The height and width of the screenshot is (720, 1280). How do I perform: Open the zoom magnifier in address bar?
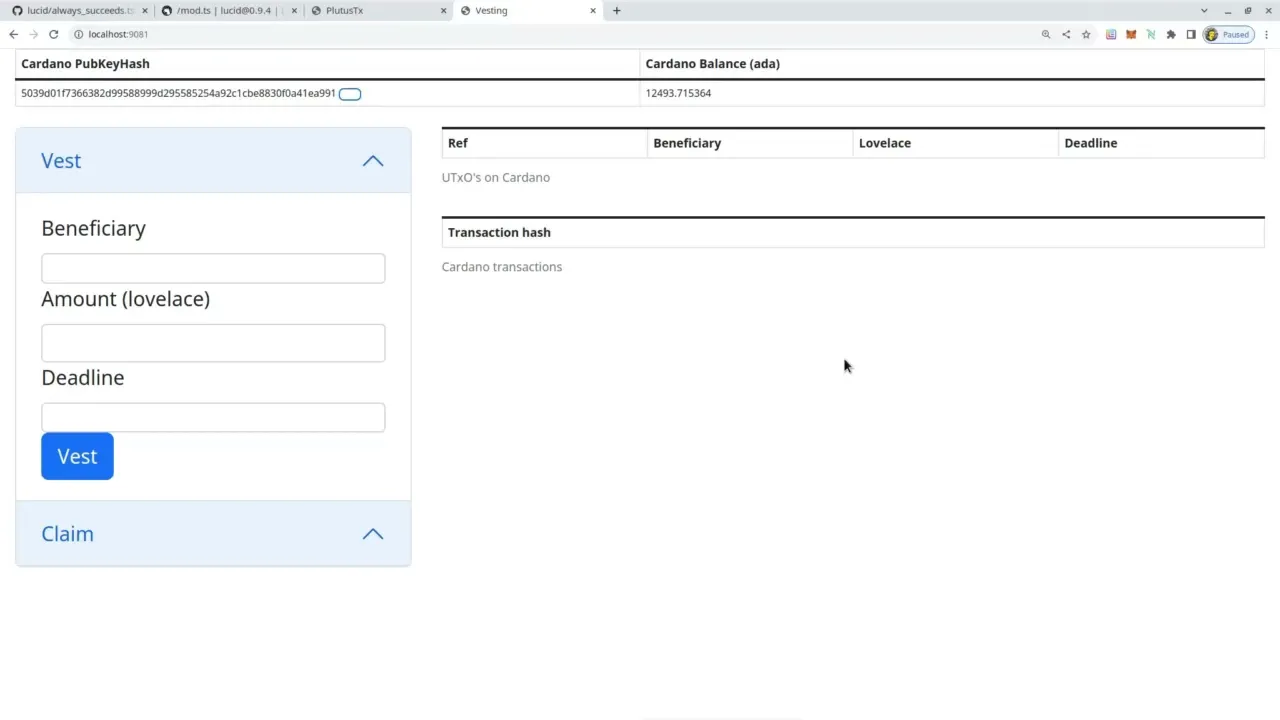(x=1046, y=34)
